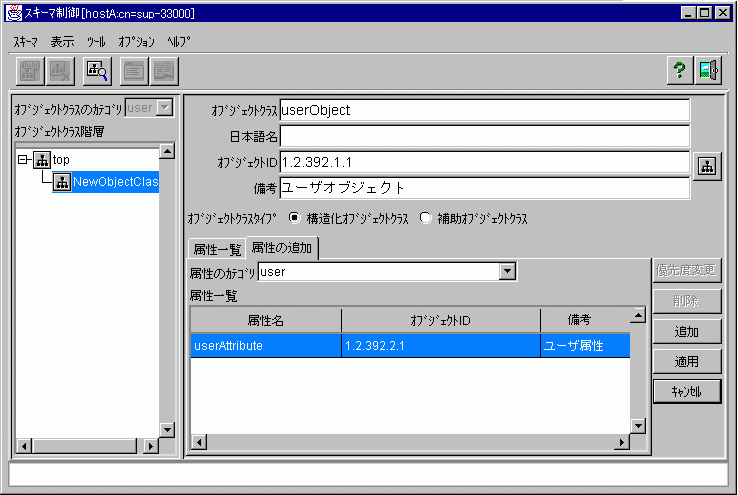Click the class tree scroll right arrow
This screenshot has height=495, width=738.
151,446
